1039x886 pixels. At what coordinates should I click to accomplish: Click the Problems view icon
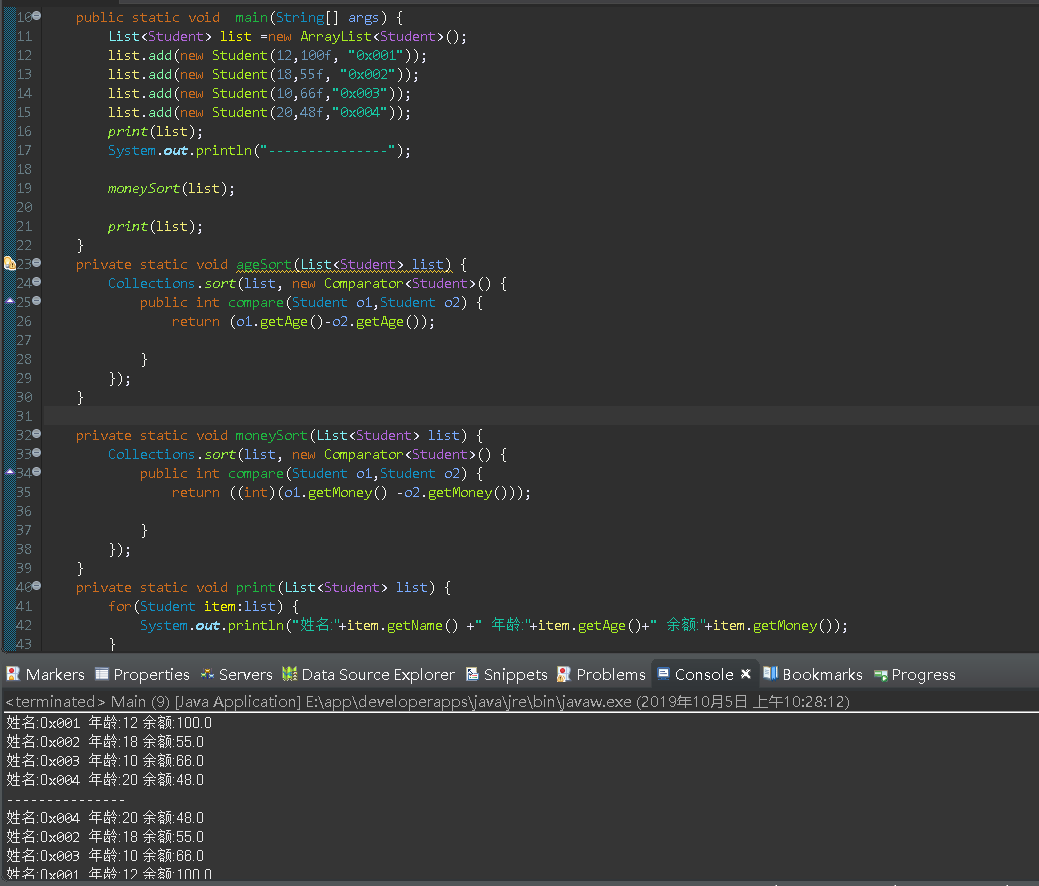pos(564,674)
